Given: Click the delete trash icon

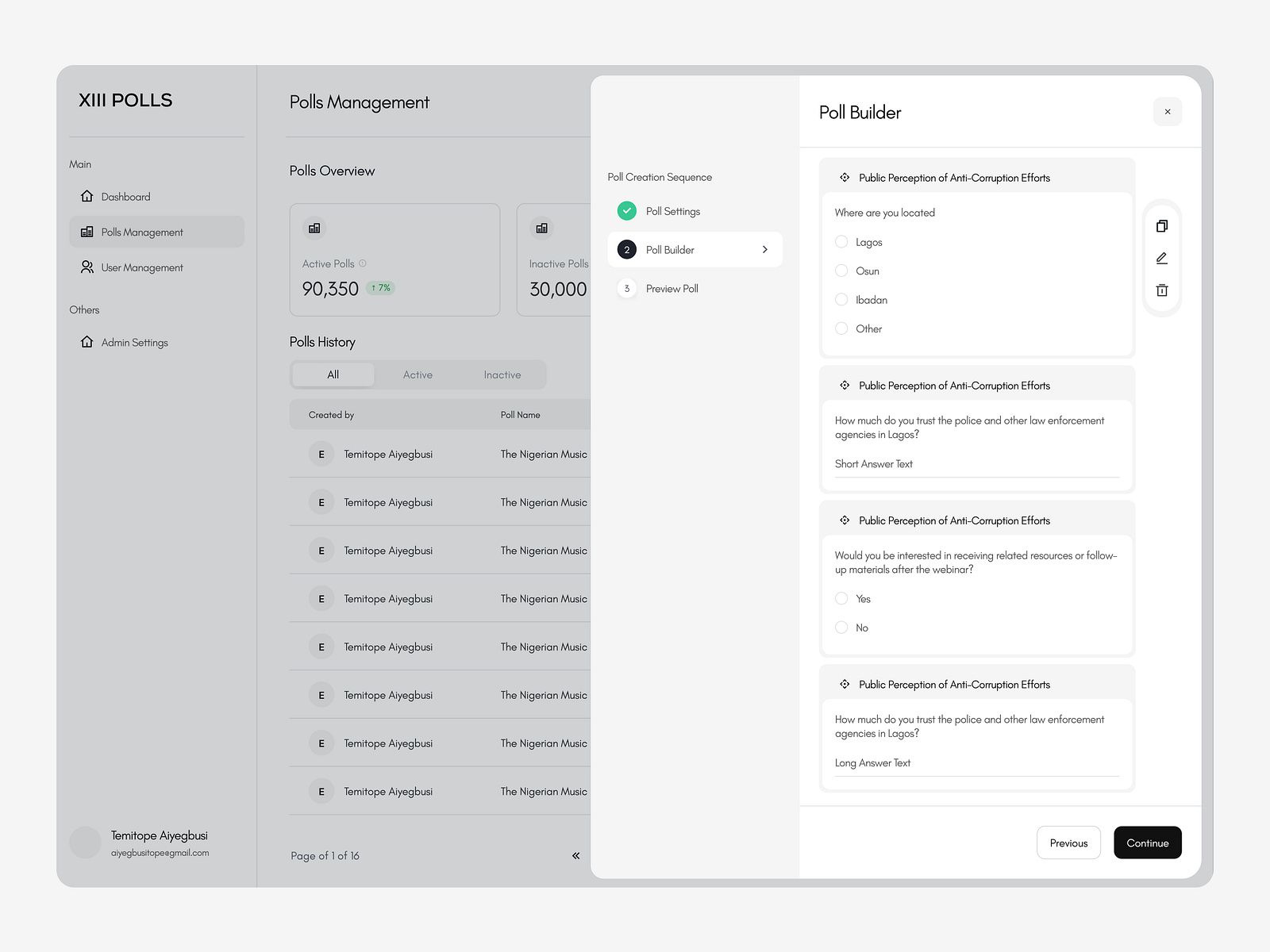Looking at the screenshot, I should 1161,290.
